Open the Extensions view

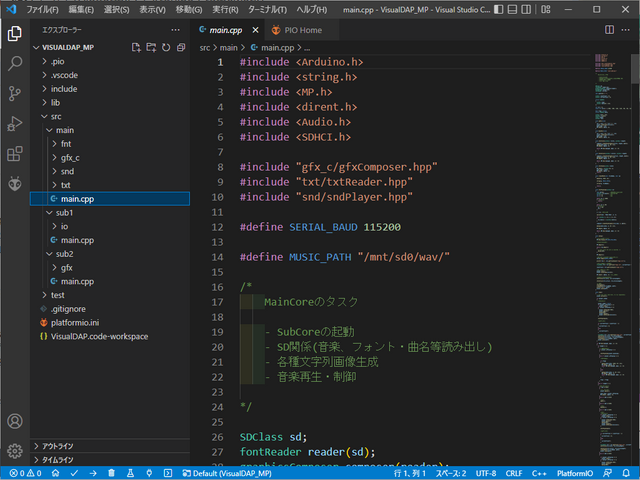click(15, 154)
